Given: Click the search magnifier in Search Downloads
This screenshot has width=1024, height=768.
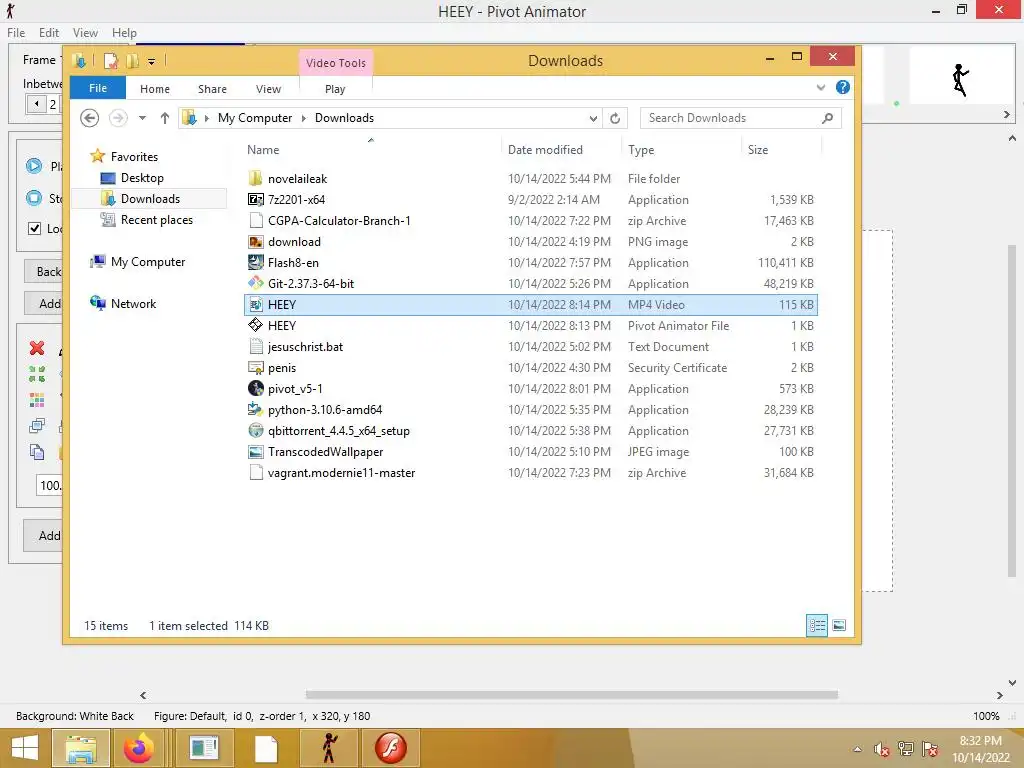Looking at the screenshot, I should tap(827, 118).
